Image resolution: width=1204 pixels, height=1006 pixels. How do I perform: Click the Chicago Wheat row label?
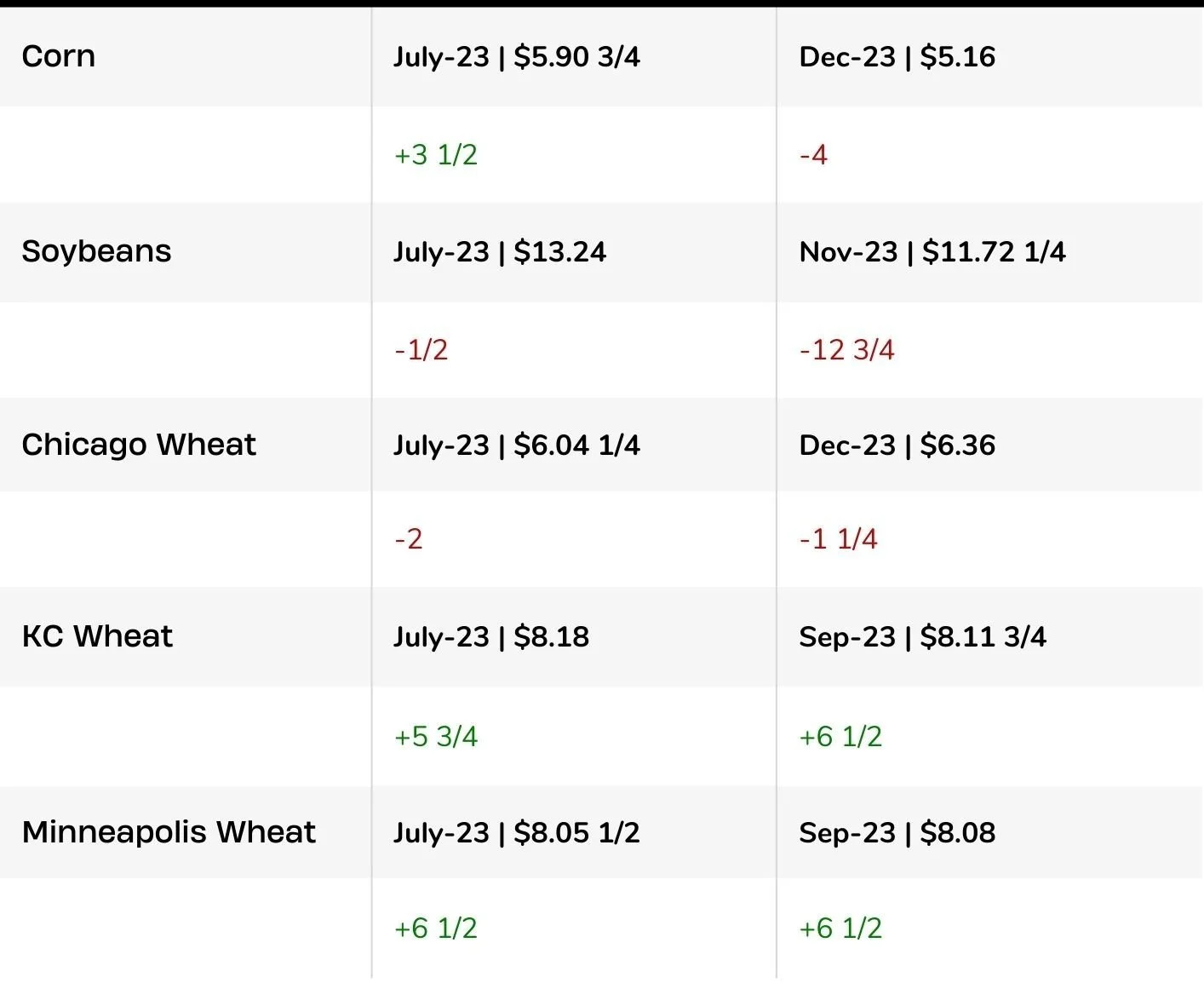point(139,445)
